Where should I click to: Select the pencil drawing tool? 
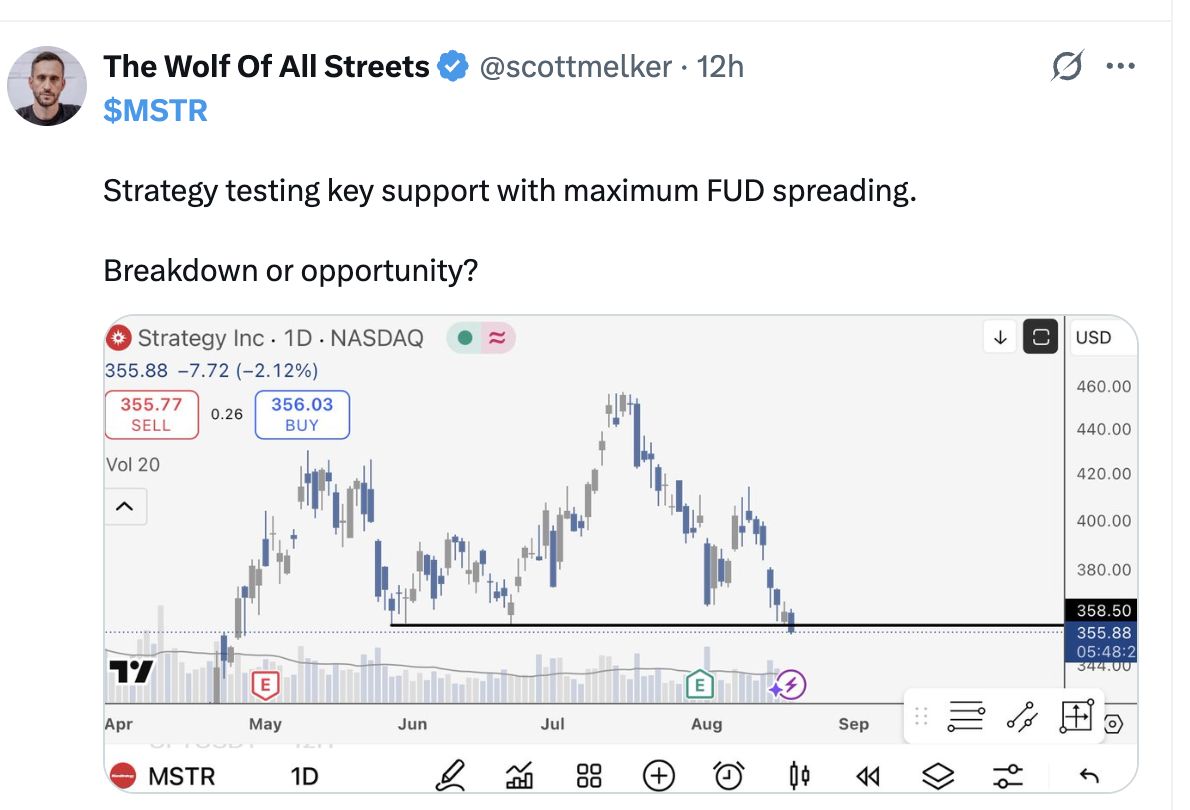(450, 776)
